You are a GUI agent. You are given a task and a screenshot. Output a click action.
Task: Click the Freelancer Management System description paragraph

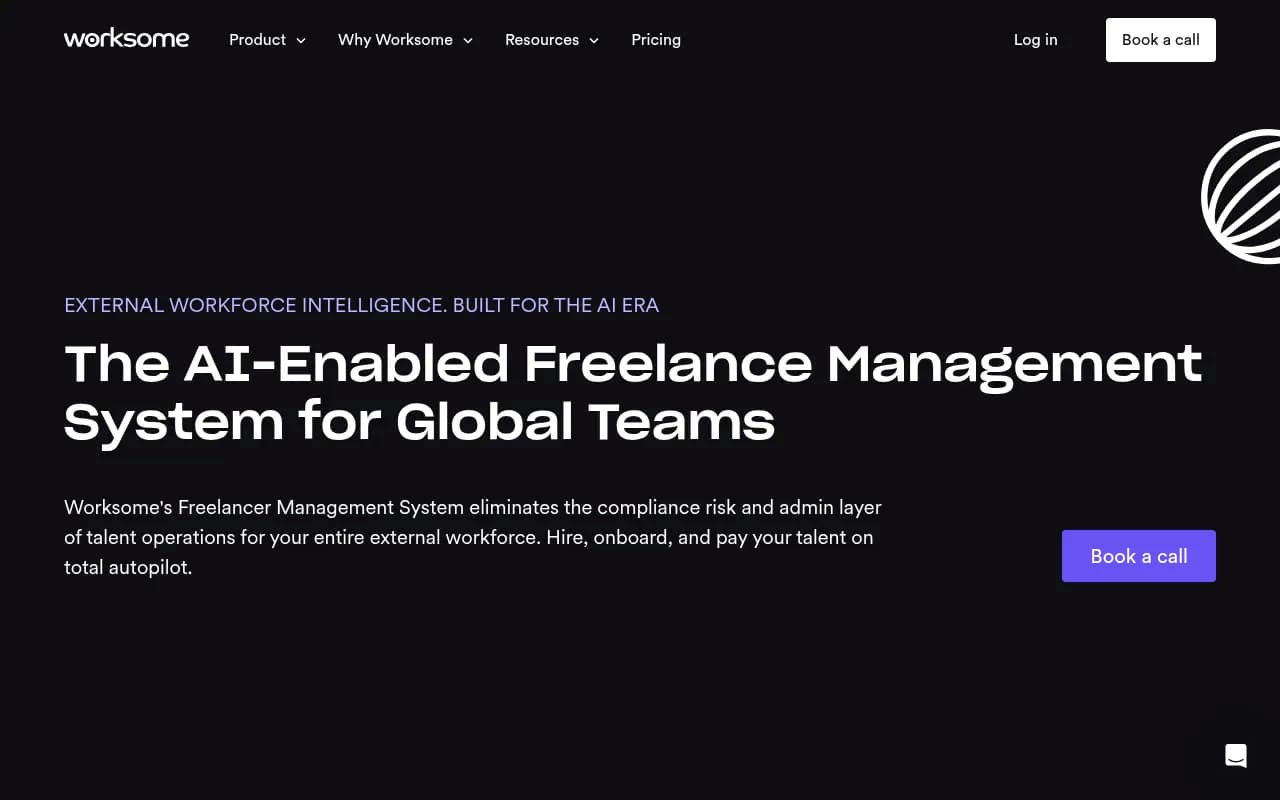click(473, 537)
